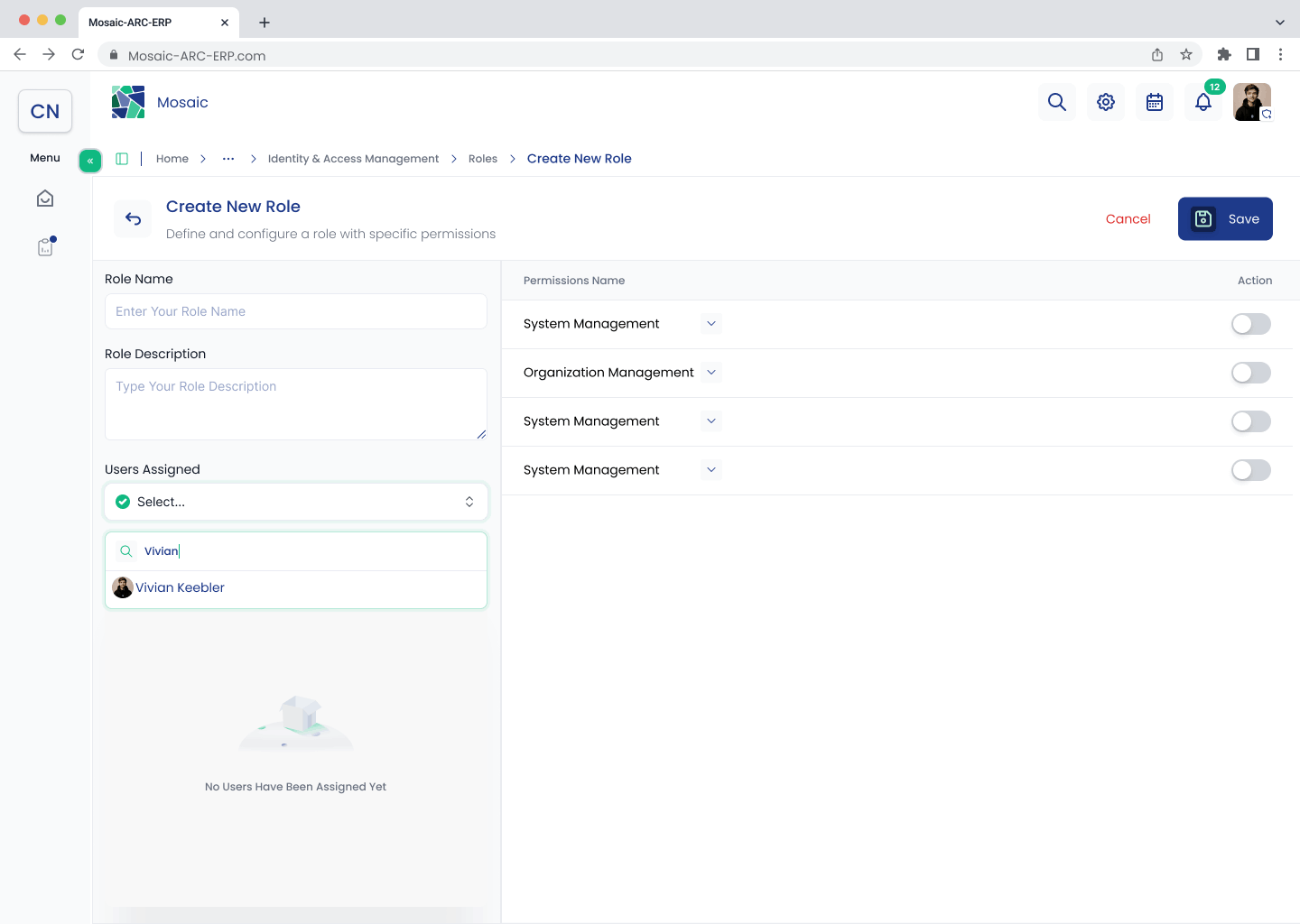
Task: Open the Users Assigned Select dropdown
Action: coord(296,502)
